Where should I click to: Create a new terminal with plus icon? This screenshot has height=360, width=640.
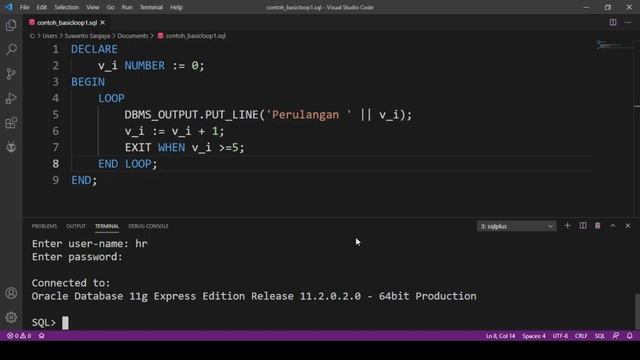pos(567,226)
